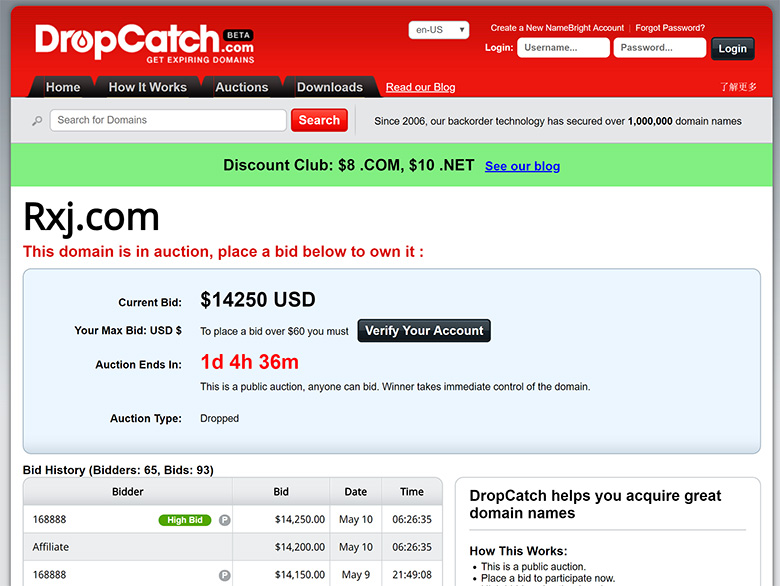Viewport: 780px width, 586px height.
Task: Click the Verify Your Account button
Action: tap(424, 331)
